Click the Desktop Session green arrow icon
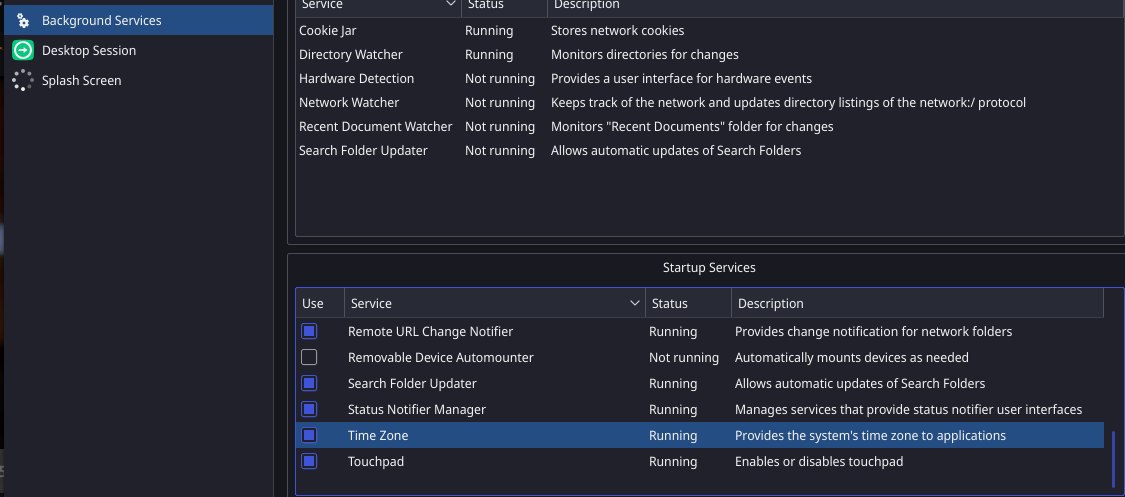This screenshot has width=1125, height=497. [23, 50]
